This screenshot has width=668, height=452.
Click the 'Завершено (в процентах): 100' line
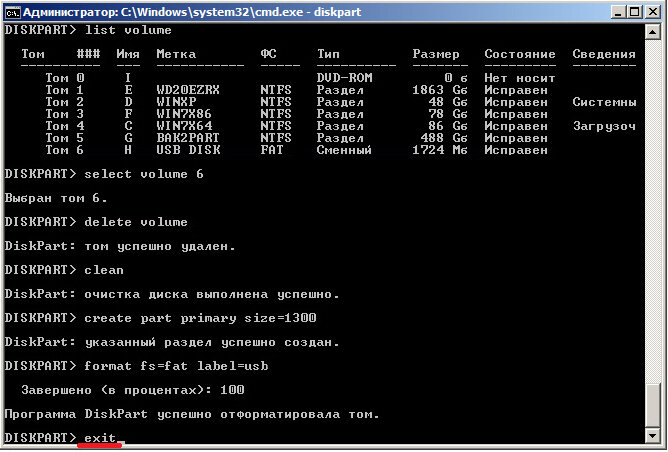click(132, 390)
